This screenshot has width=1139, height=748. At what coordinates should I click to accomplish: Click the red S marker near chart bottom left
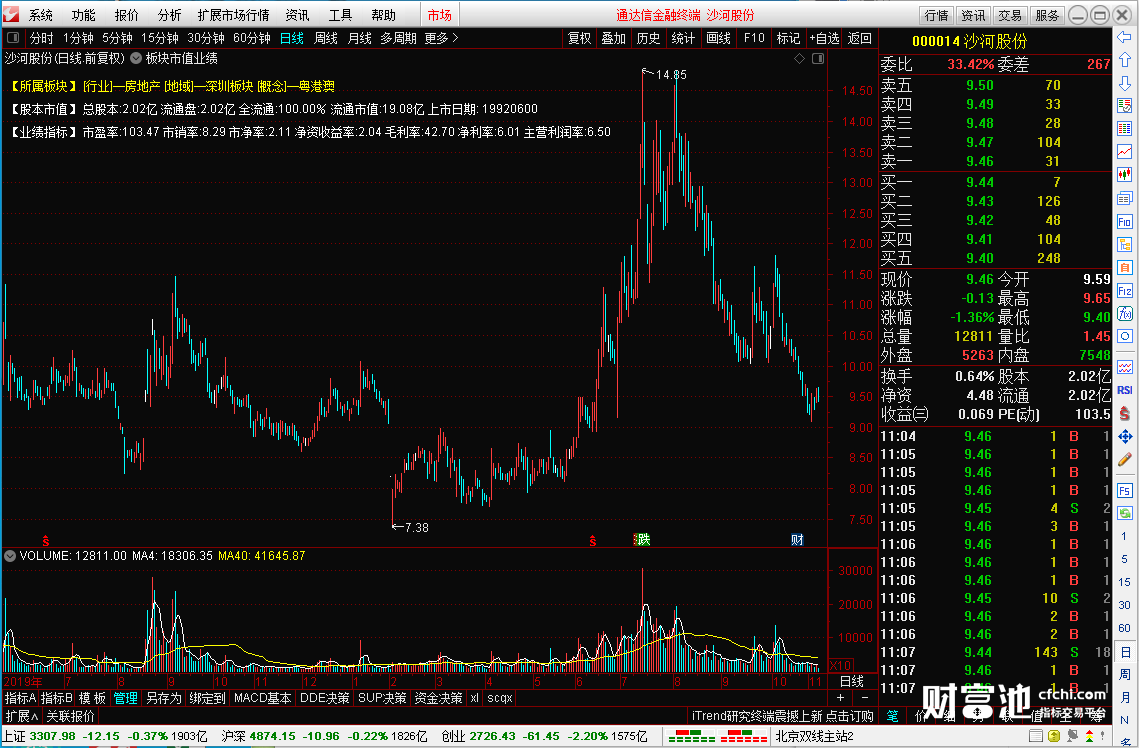tap(45, 540)
